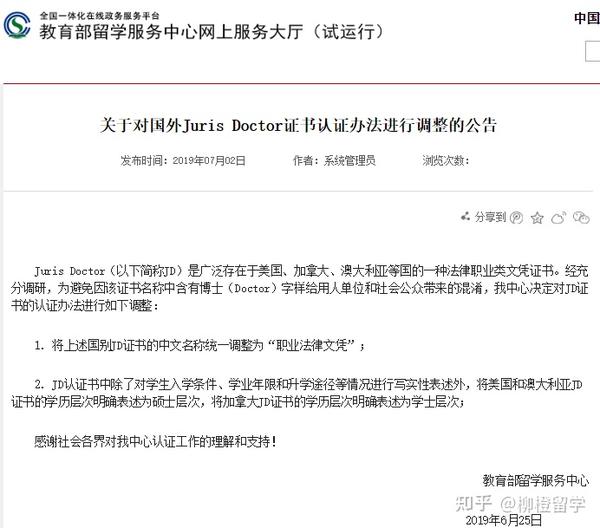The height and width of the screenshot is (528, 600).
Task: Click the CSCSE green-blue logo
Action: pyautogui.click(x=17, y=25)
